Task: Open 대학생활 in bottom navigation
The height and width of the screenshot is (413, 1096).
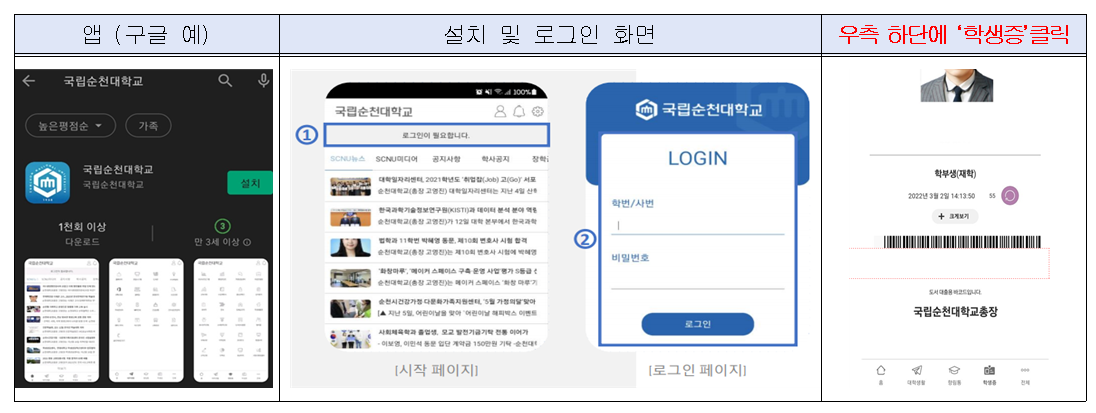Action: [x=916, y=375]
